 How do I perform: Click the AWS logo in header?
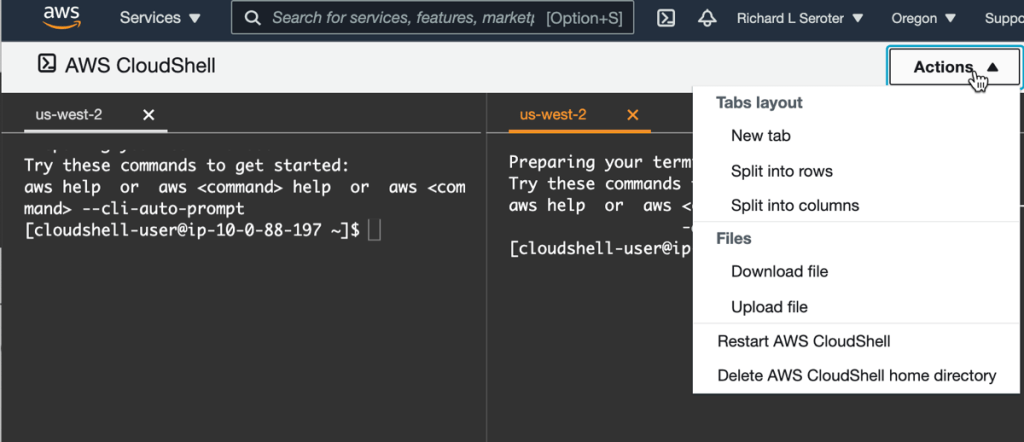[62, 18]
